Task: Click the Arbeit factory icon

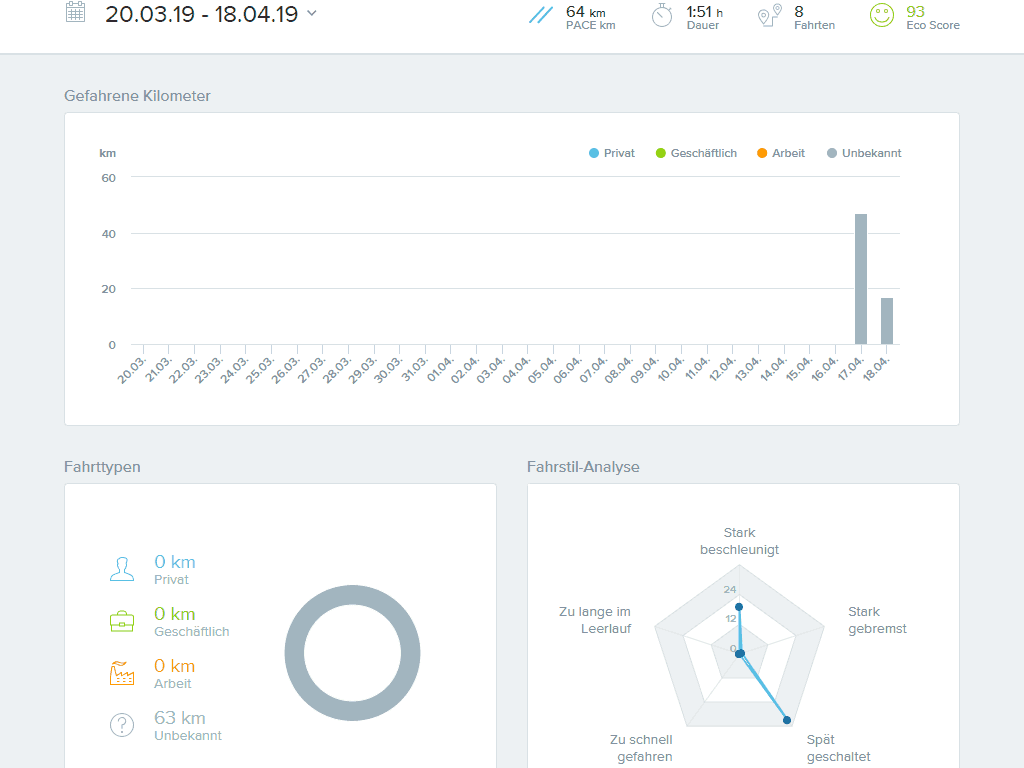Action: click(x=122, y=673)
